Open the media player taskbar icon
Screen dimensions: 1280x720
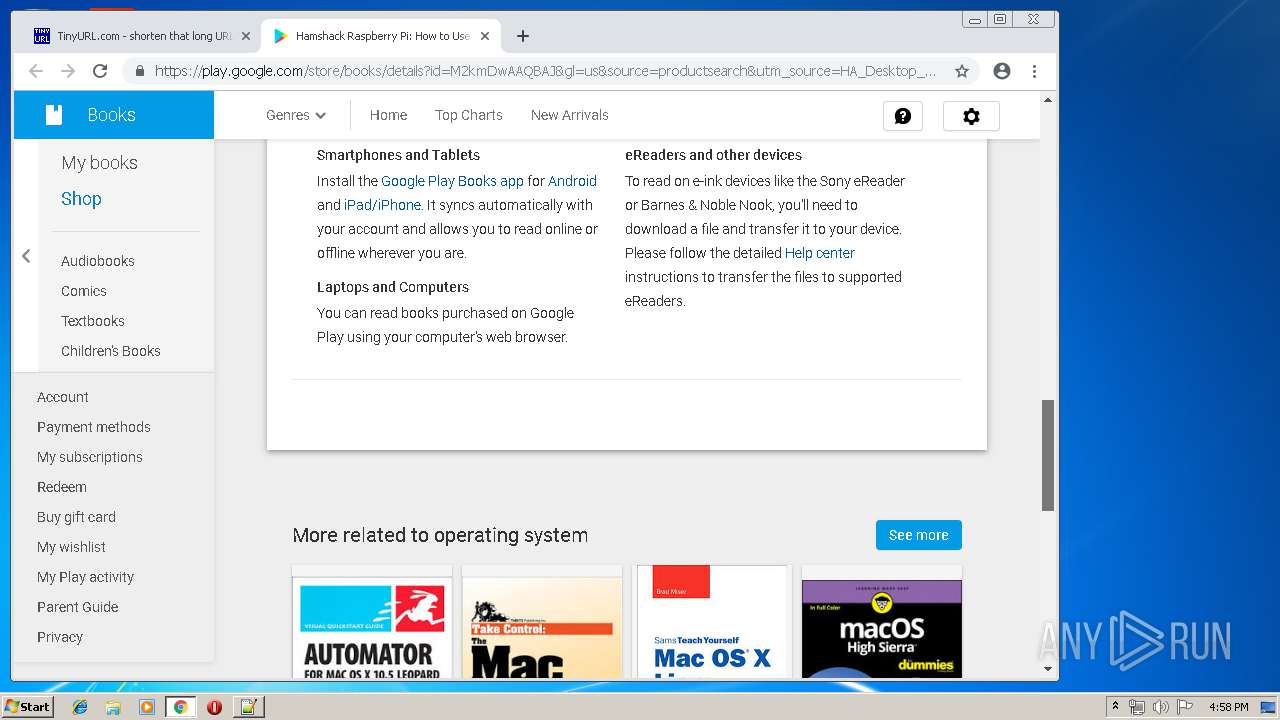(x=147, y=707)
